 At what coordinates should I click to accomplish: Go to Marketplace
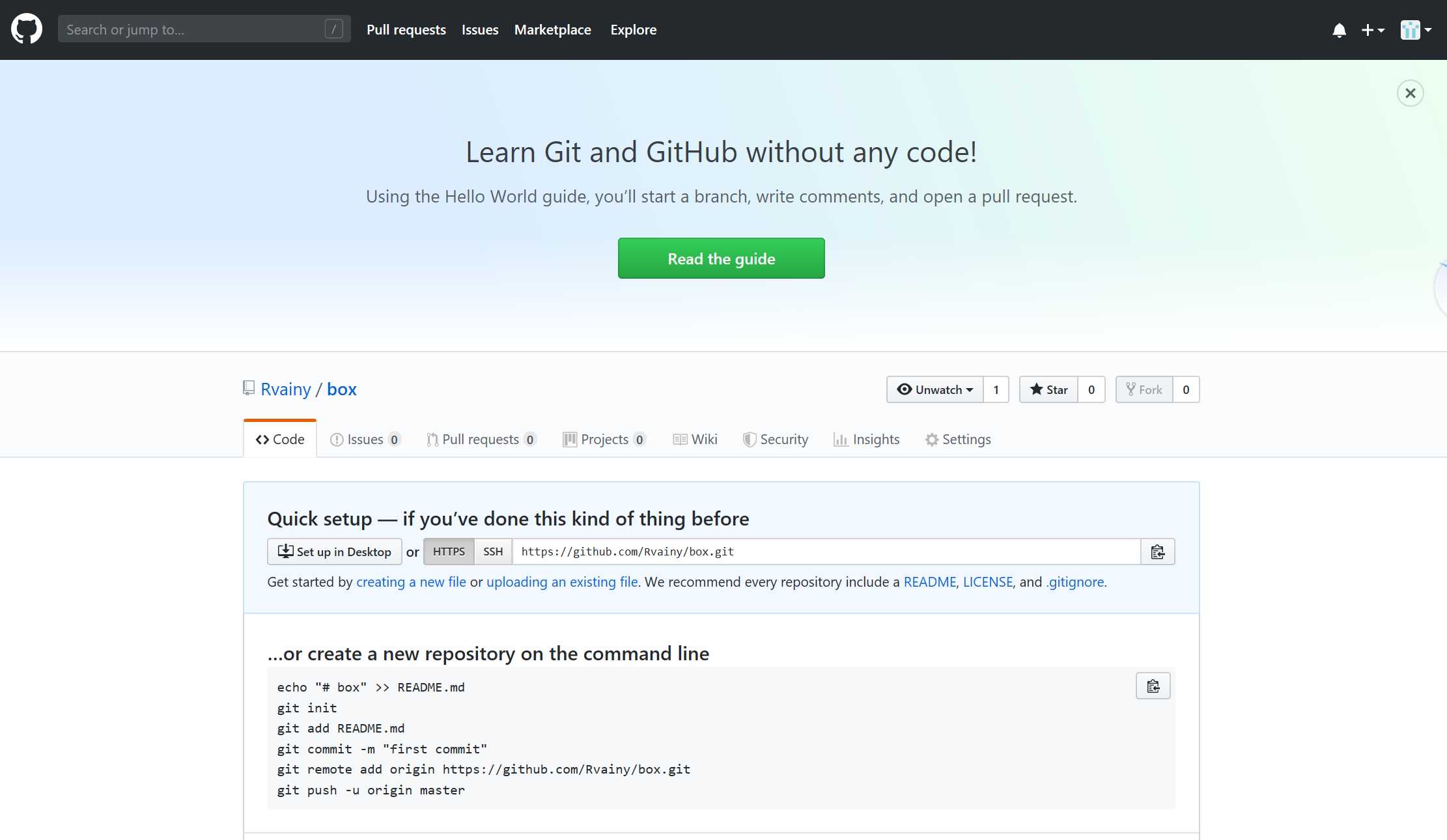[553, 30]
